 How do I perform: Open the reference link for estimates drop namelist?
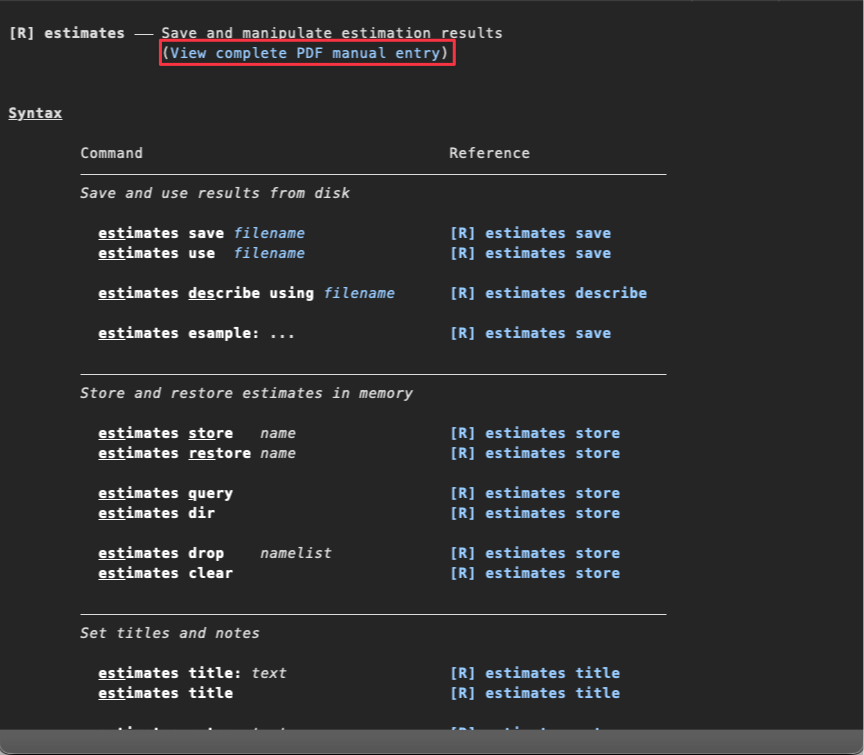pyautogui.click(x=534, y=553)
